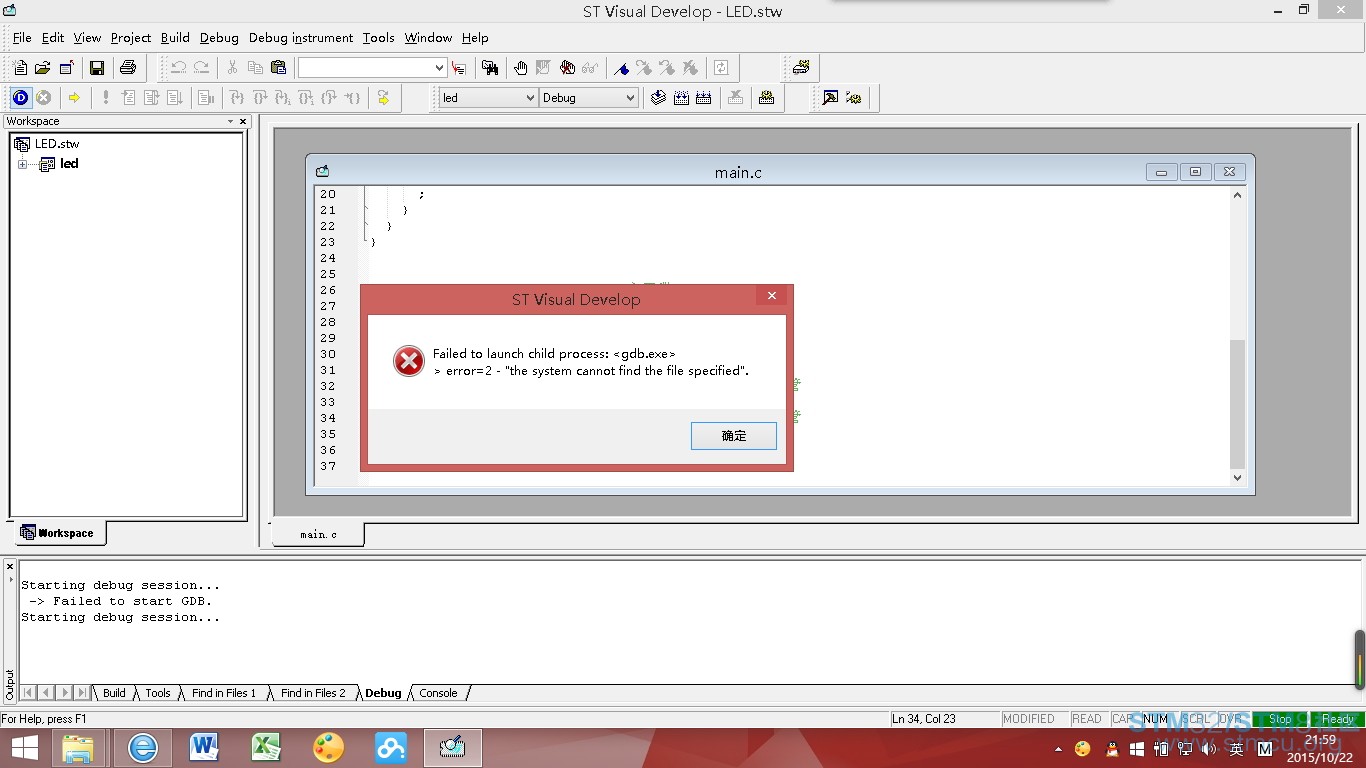Switch to the Find in Files 1 tab

tap(224, 693)
